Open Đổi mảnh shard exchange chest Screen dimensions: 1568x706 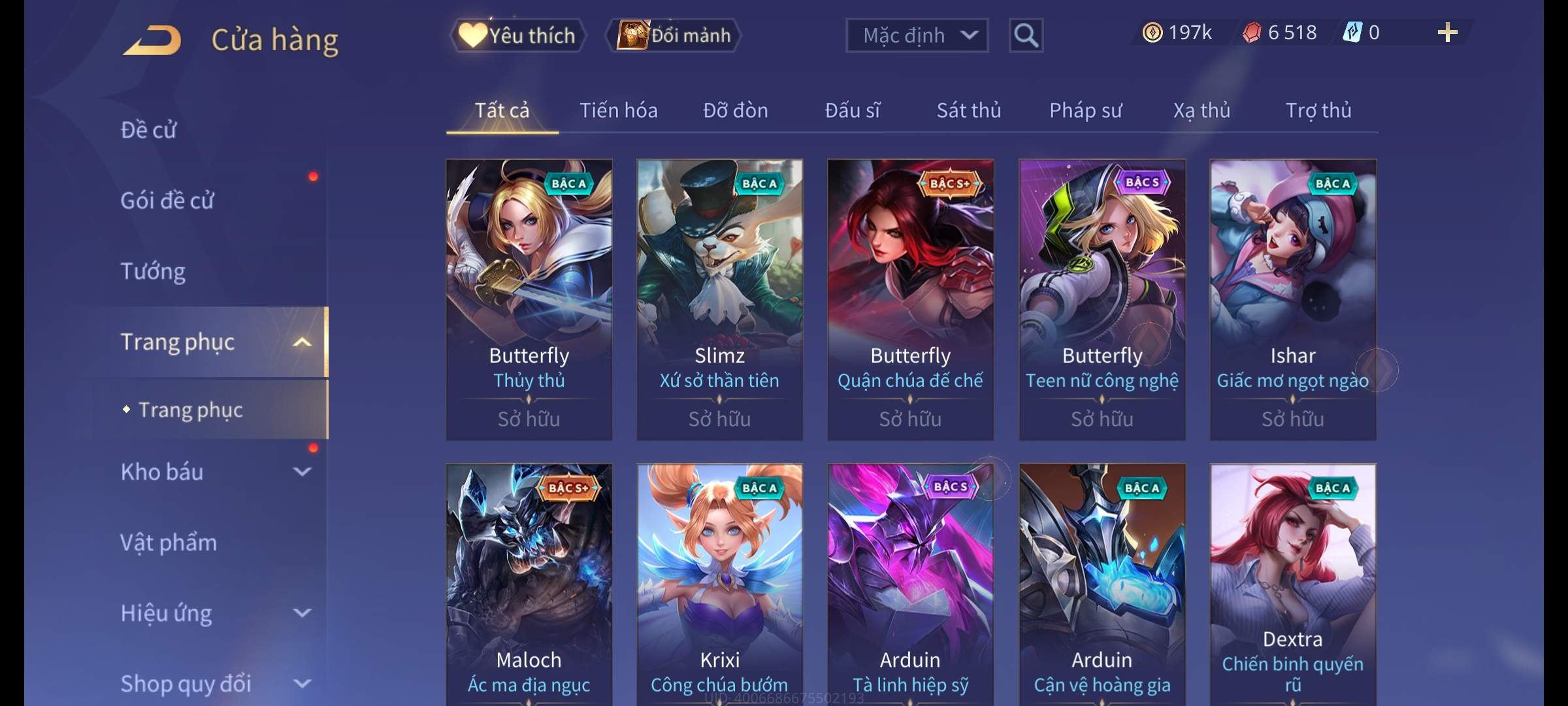pos(674,35)
